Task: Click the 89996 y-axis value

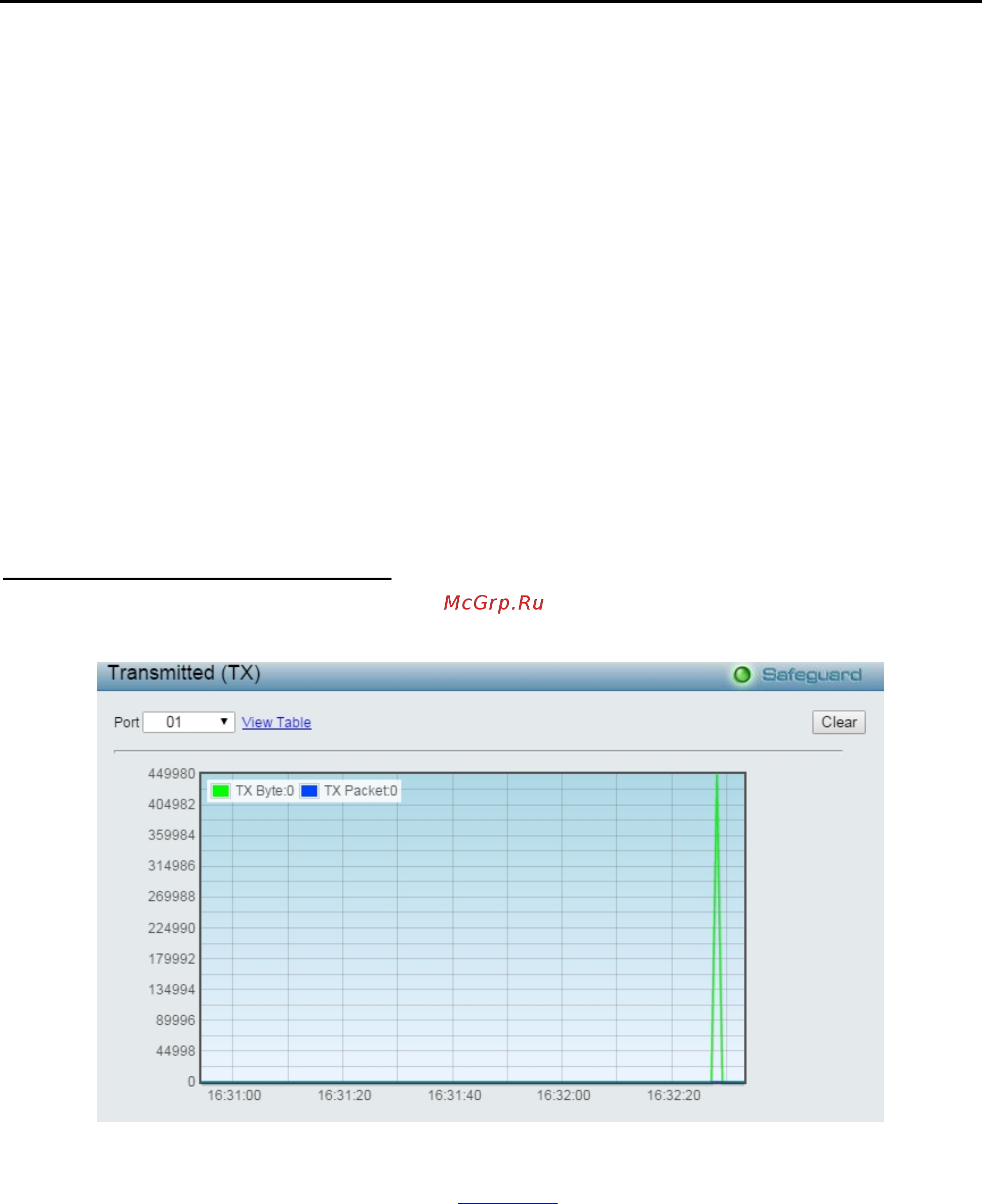Action: pyautogui.click(x=175, y=1020)
